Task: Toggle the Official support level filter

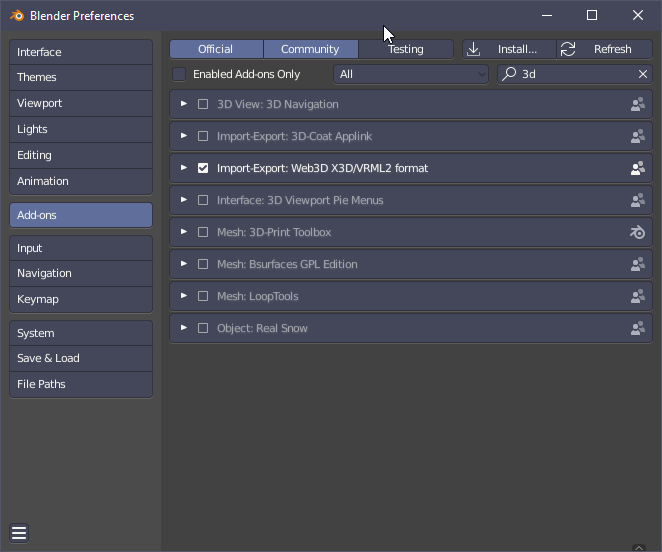Action: point(216,49)
